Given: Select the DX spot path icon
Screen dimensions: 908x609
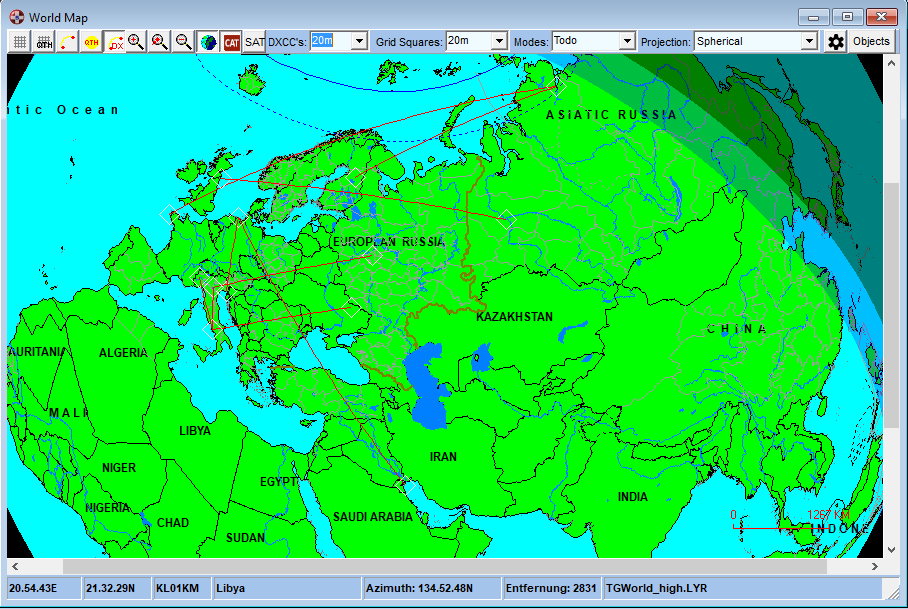Looking at the screenshot, I should 115,41.
